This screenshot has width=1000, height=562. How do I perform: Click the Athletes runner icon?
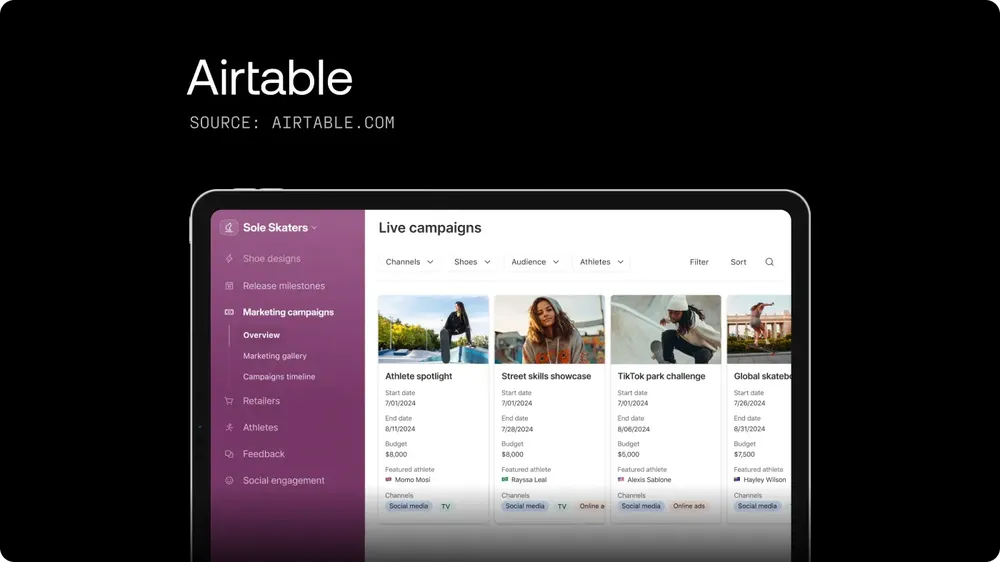229,427
